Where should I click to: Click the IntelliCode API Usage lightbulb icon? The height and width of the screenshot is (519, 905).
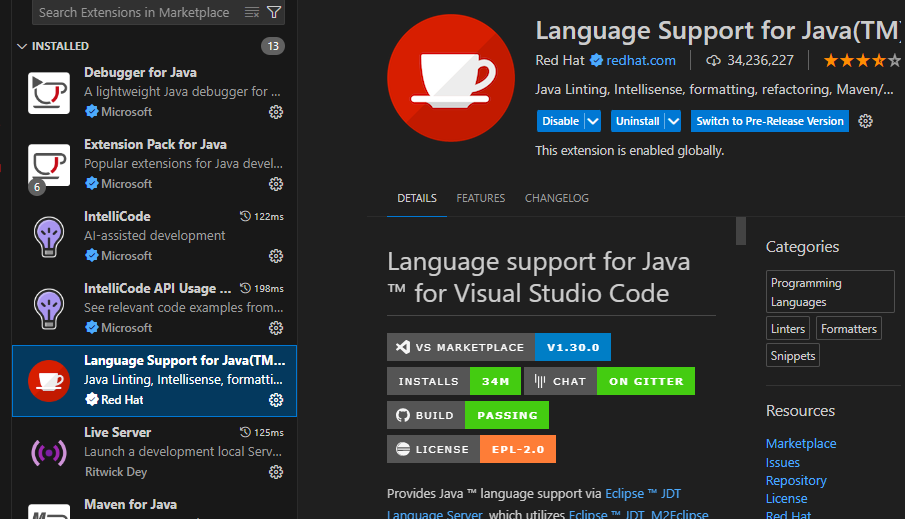click(x=49, y=309)
